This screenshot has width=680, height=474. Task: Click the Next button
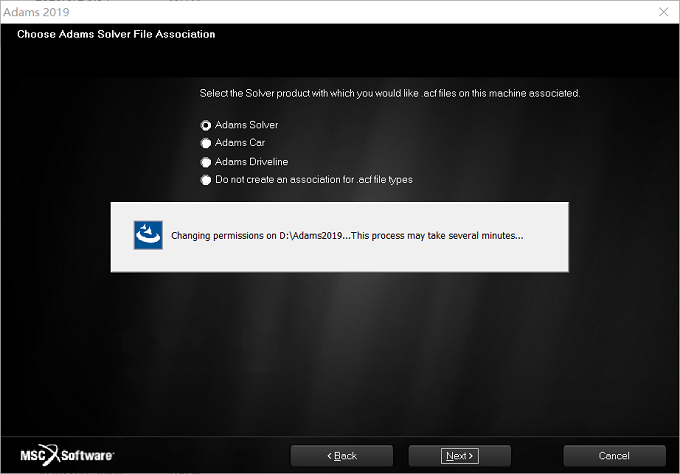tap(460, 456)
